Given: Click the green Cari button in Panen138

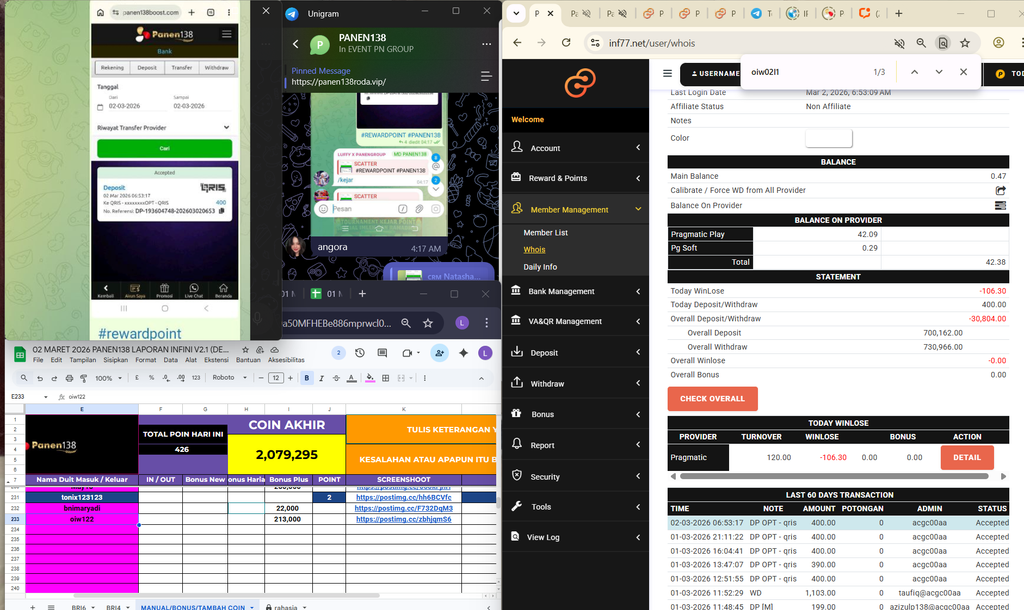Looking at the screenshot, I should coord(165,148).
